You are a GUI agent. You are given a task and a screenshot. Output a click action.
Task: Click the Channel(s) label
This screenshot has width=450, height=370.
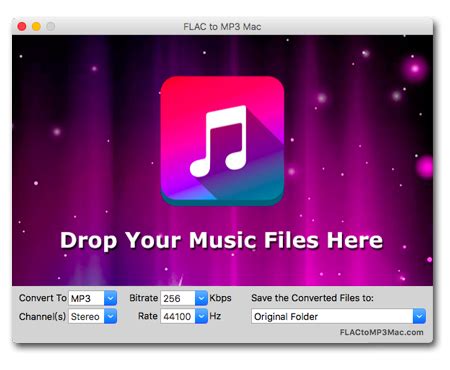coord(42,316)
